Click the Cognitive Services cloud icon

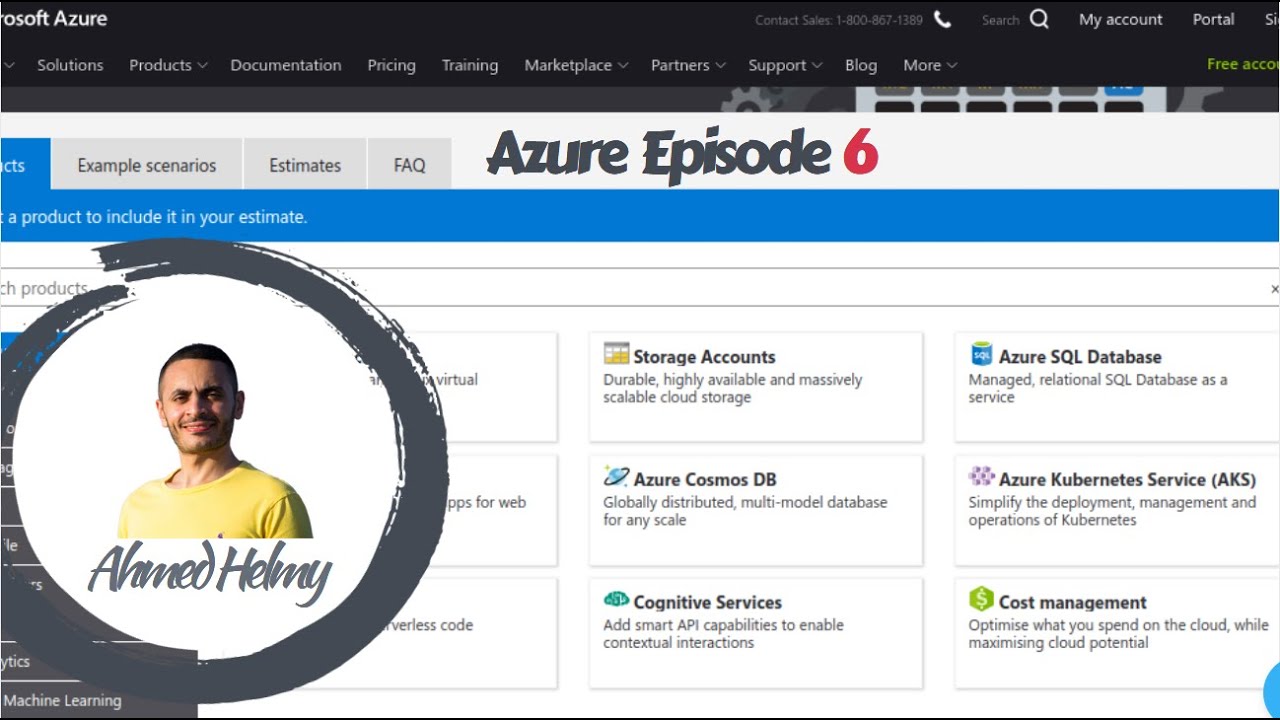click(x=616, y=599)
